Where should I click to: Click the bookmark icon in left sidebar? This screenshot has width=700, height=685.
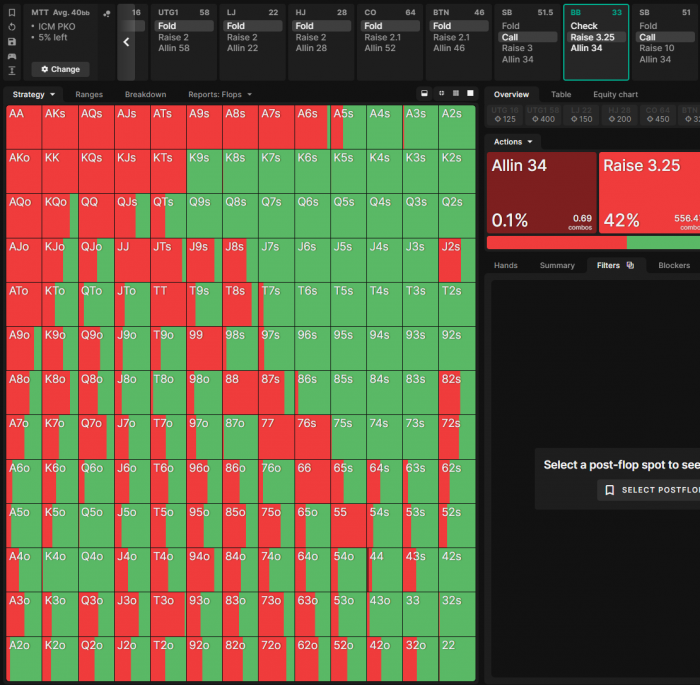point(12,12)
